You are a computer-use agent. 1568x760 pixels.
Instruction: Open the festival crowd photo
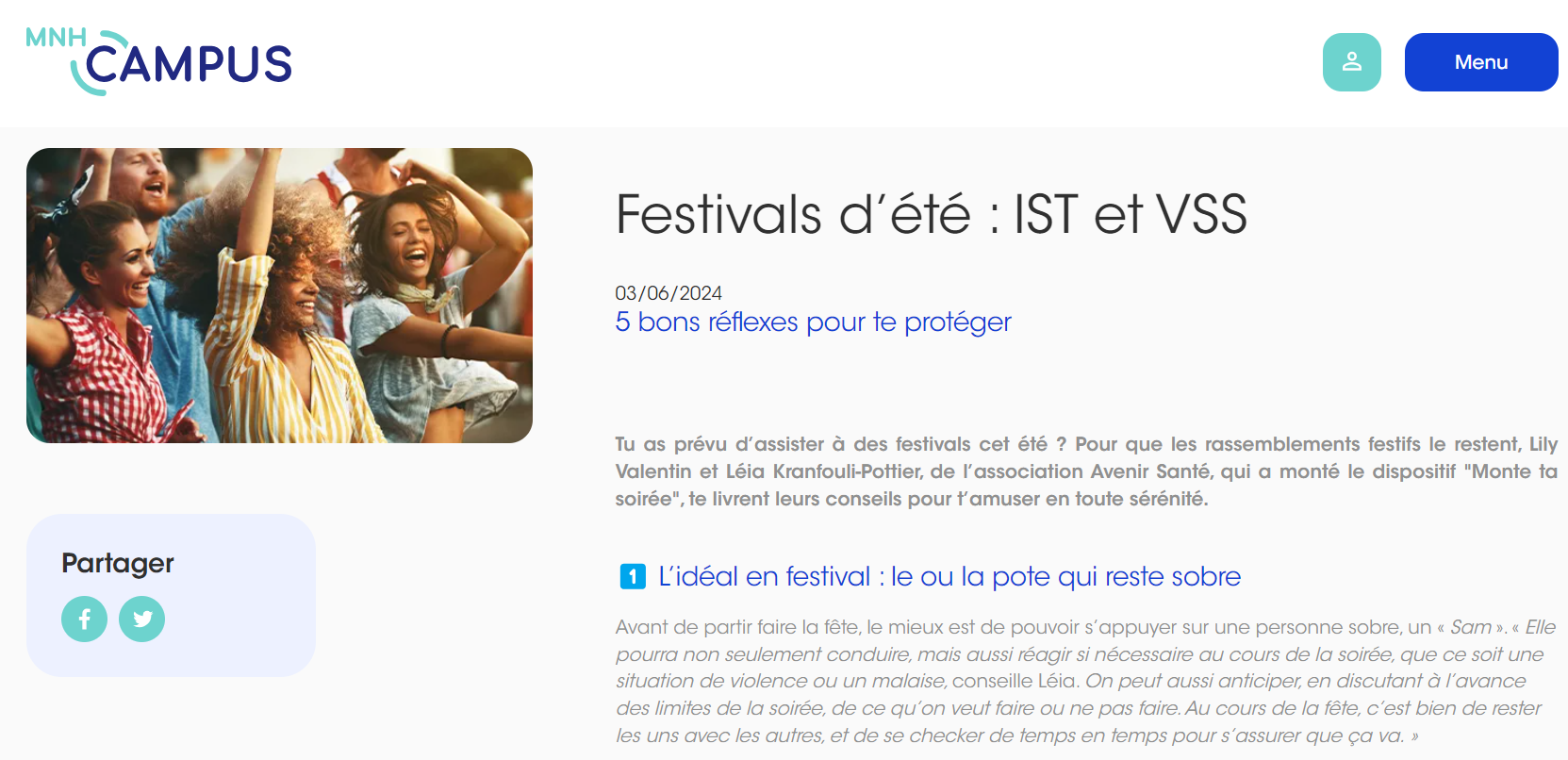(x=279, y=295)
